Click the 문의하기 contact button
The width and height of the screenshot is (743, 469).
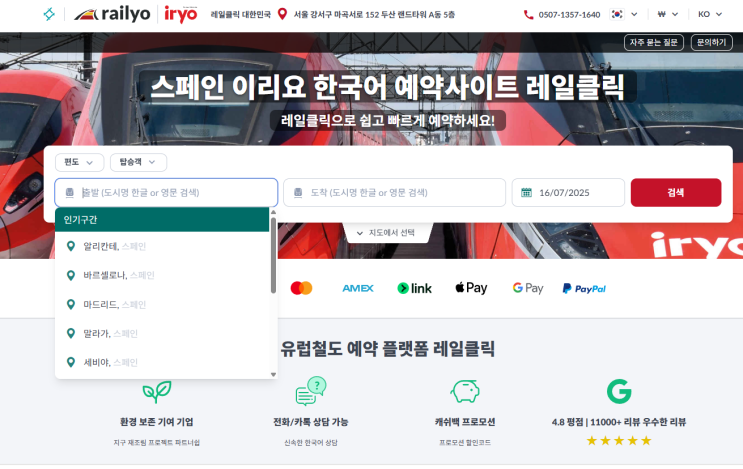point(712,43)
